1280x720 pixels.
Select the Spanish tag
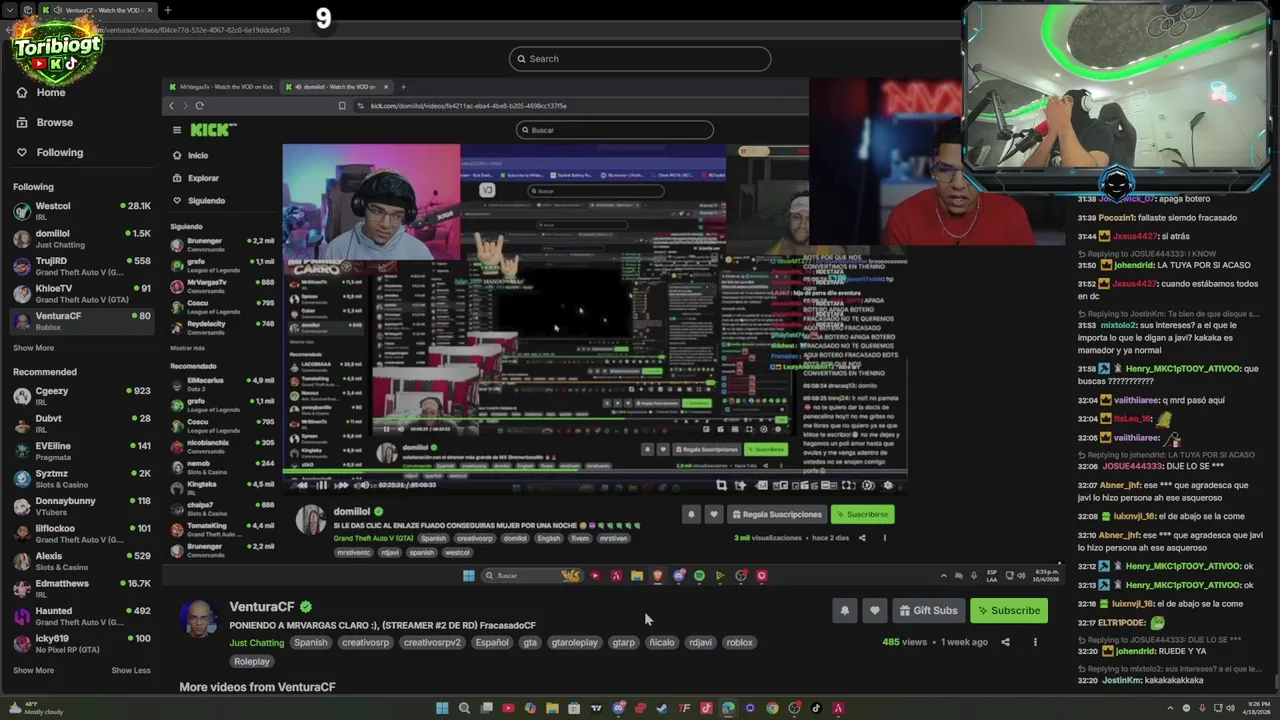310,643
